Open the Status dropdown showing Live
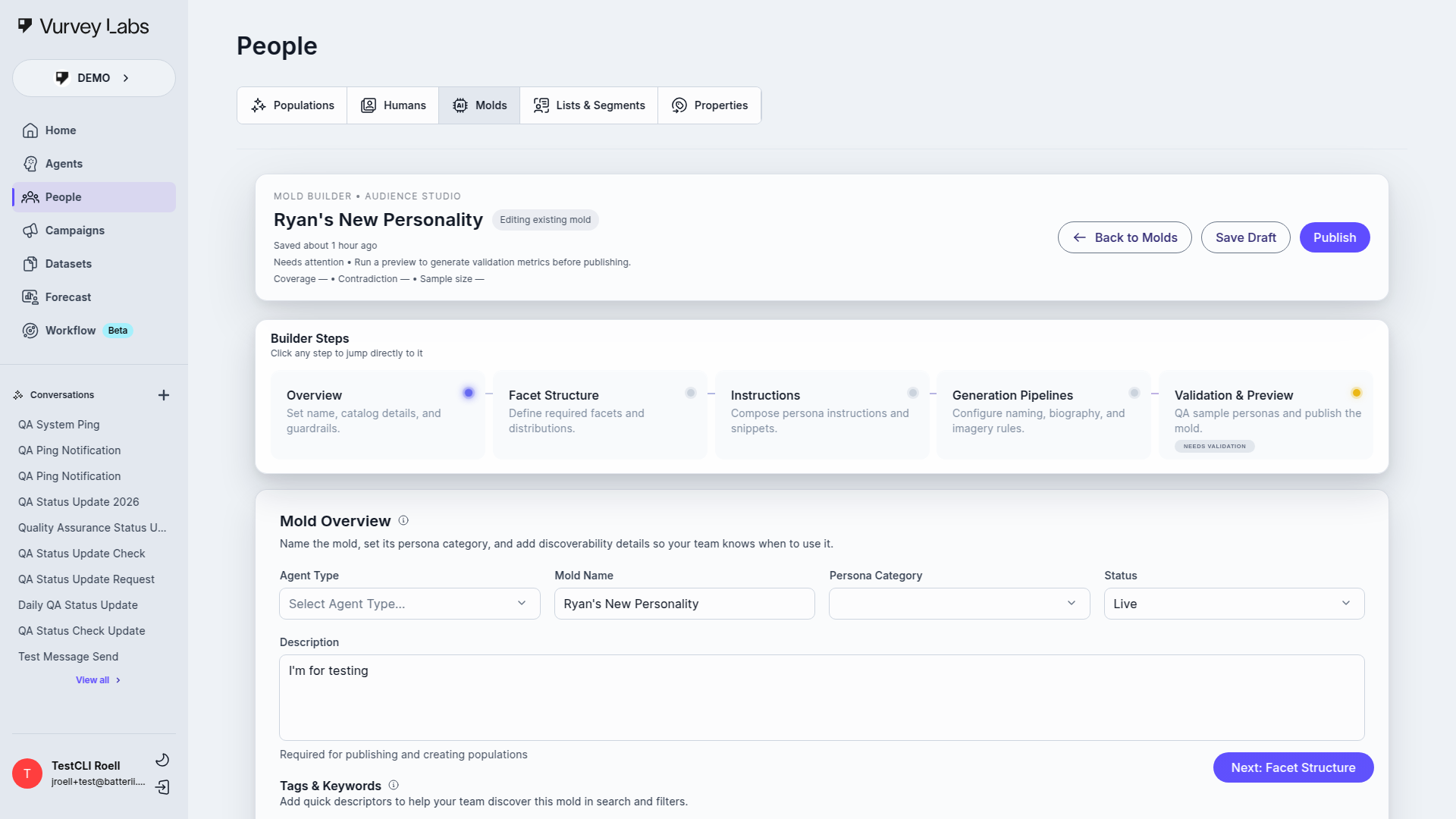The image size is (1456, 819). (1233, 604)
